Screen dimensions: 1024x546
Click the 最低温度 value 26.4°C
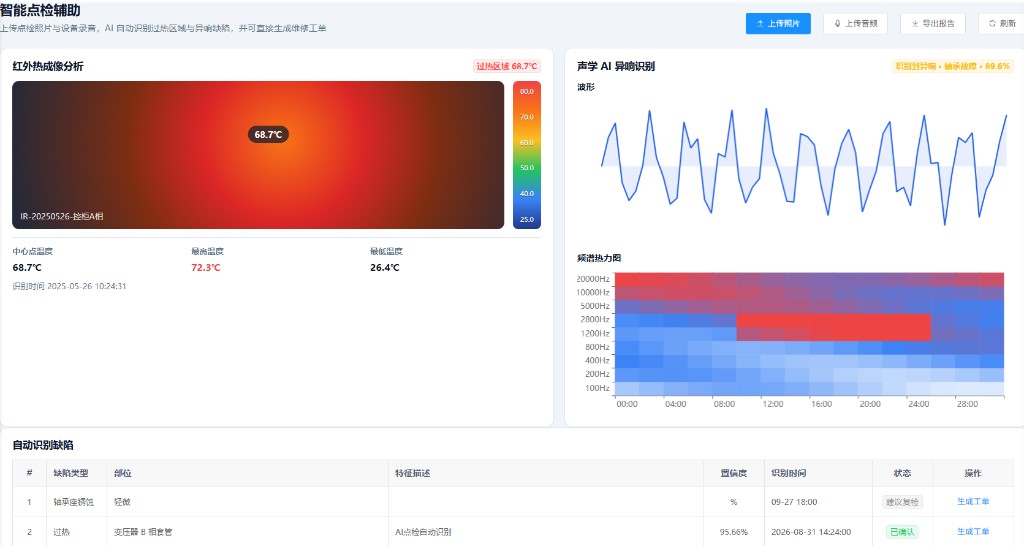[x=385, y=268]
